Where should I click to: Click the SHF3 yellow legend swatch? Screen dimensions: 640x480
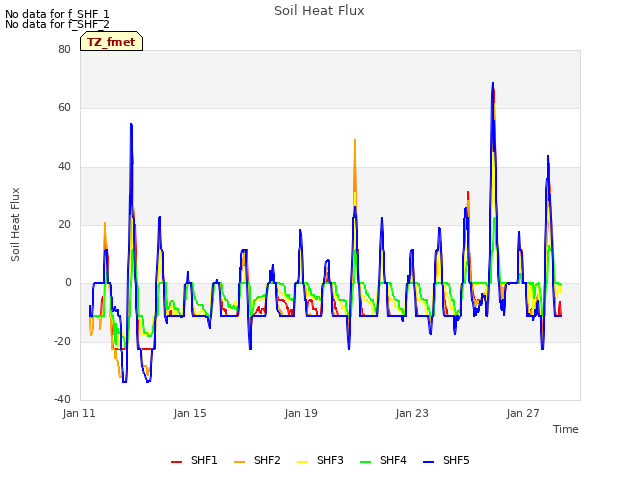302,462
